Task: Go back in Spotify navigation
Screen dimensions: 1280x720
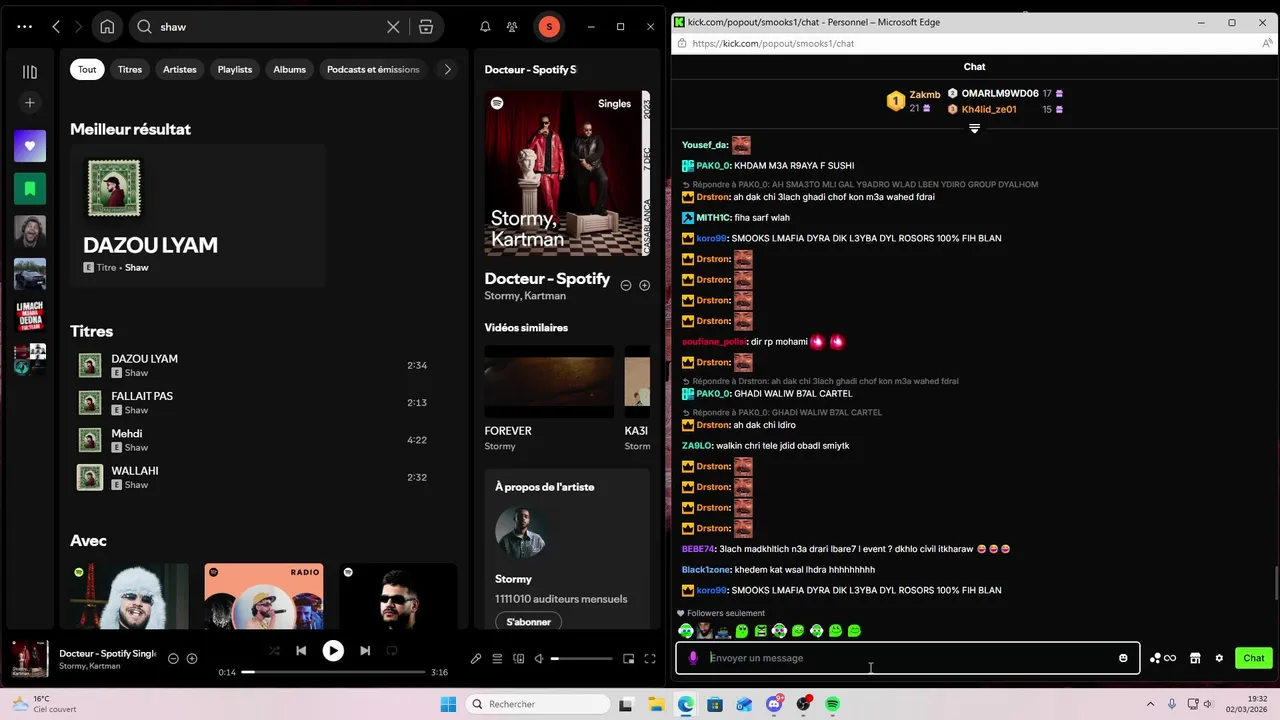Action: (x=56, y=27)
